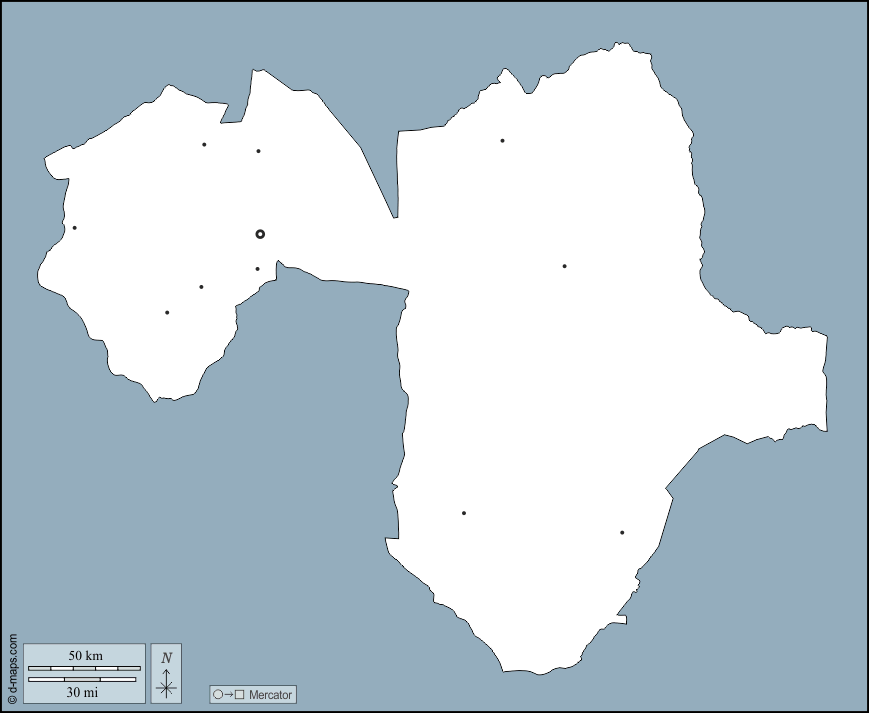Click the northwestern-most dot in the western region
This screenshot has width=869, height=713.
tap(204, 145)
